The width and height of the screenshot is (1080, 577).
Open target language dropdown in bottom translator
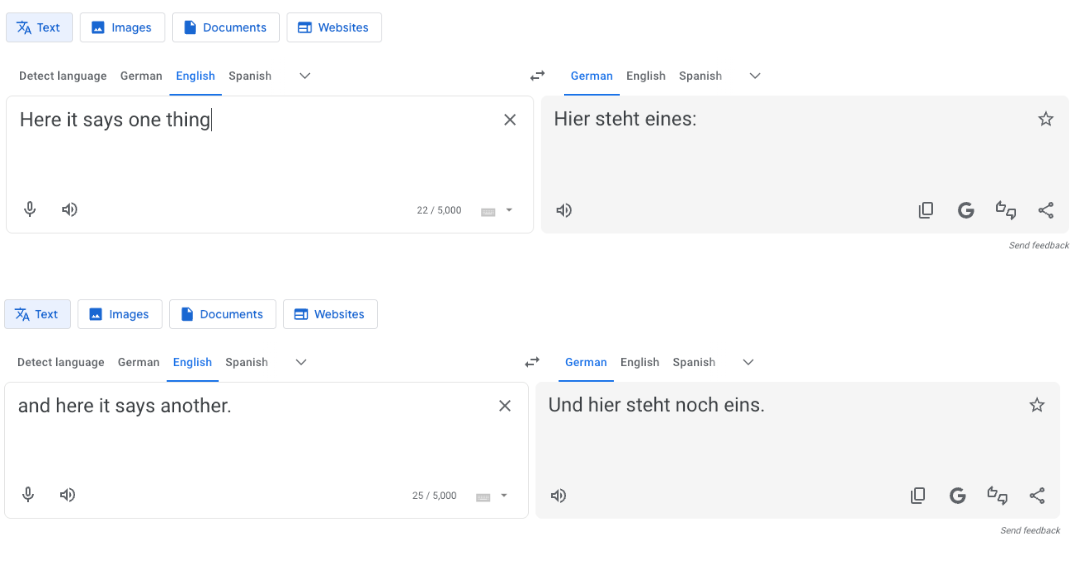(x=748, y=362)
